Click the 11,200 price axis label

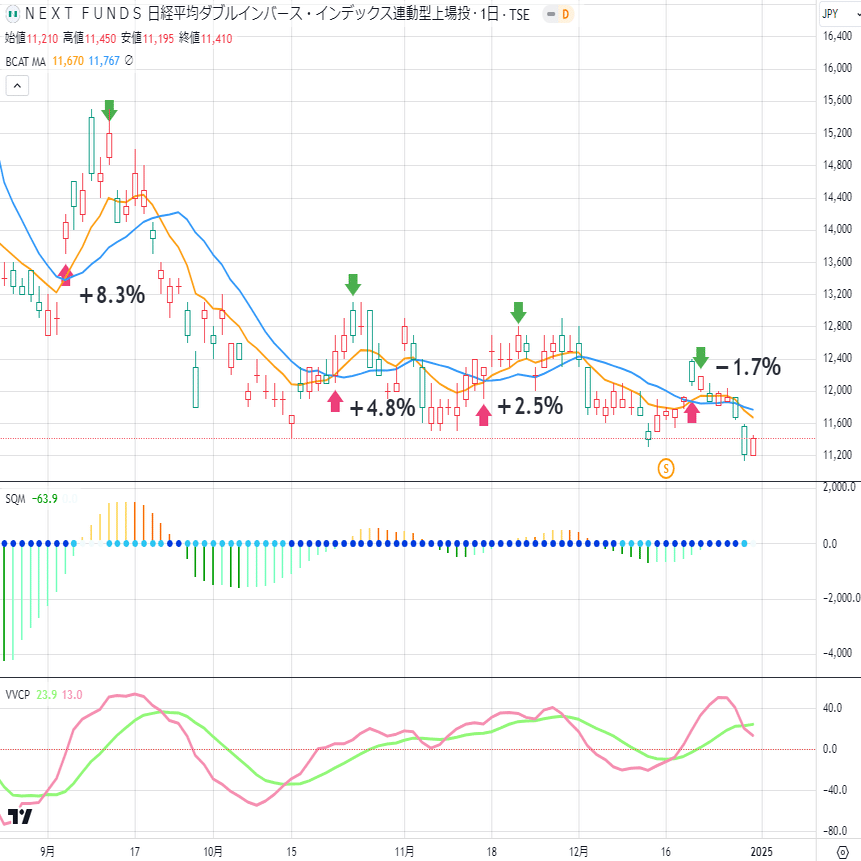click(837, 455)
